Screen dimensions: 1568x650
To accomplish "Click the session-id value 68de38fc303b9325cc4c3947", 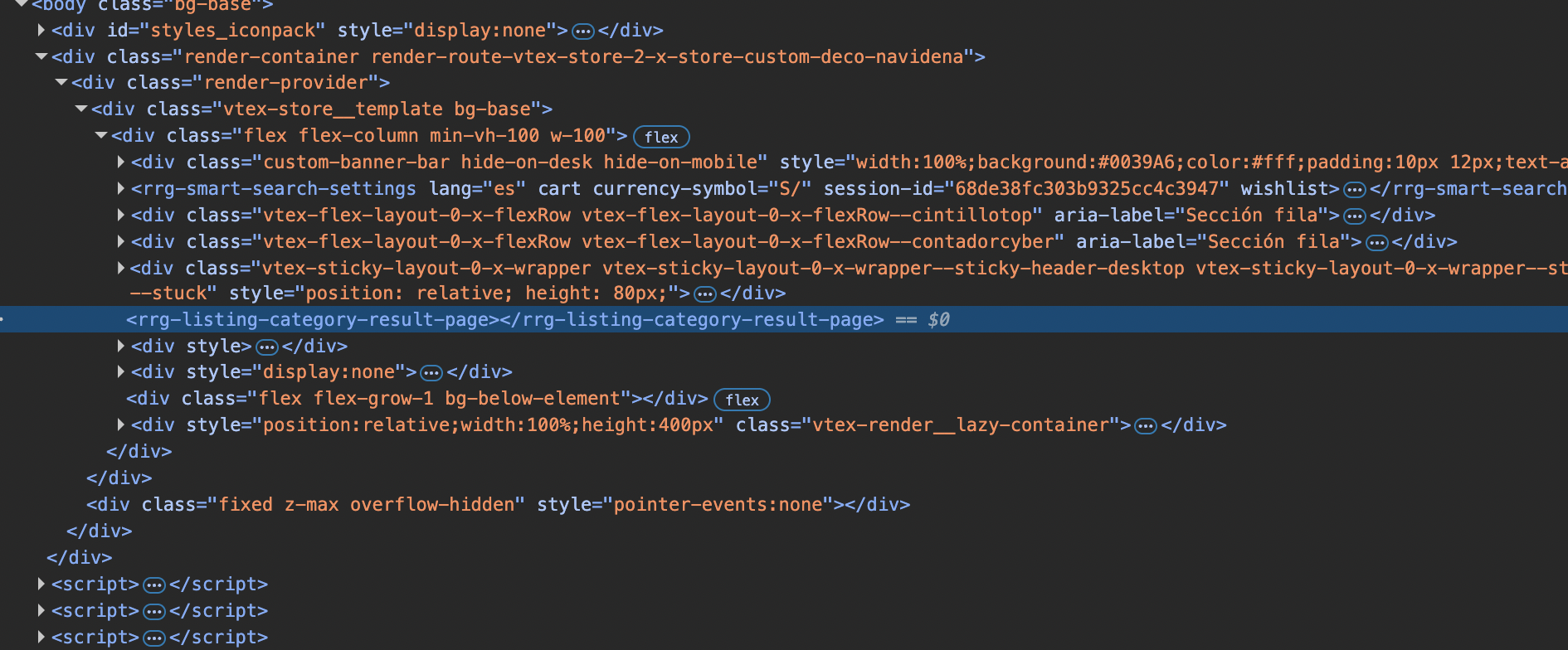I will tap(1087, 189).
